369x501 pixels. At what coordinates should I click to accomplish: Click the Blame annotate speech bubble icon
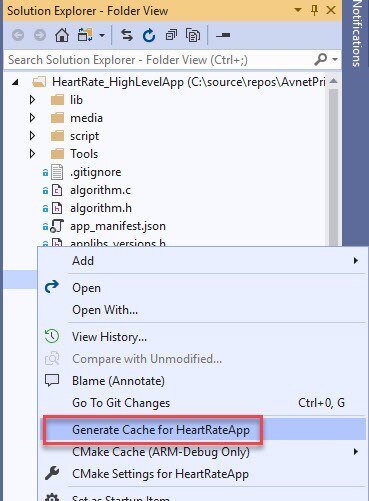[52, 380]
